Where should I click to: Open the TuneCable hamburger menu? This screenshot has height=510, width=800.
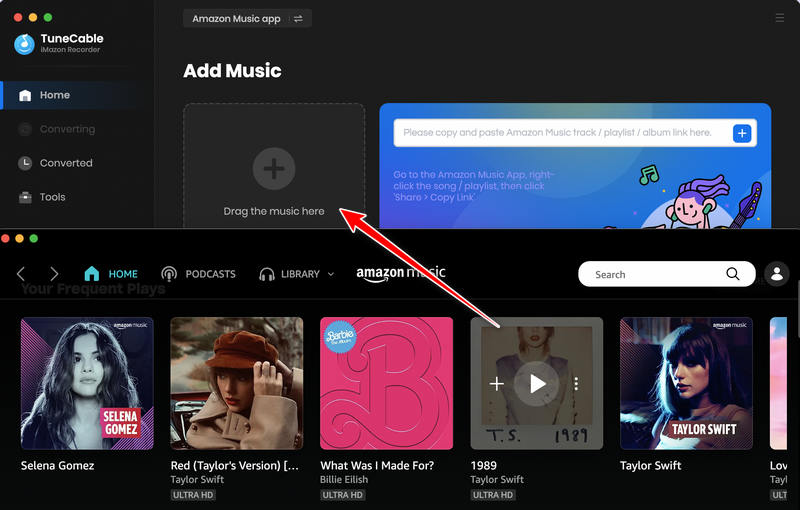780,18
